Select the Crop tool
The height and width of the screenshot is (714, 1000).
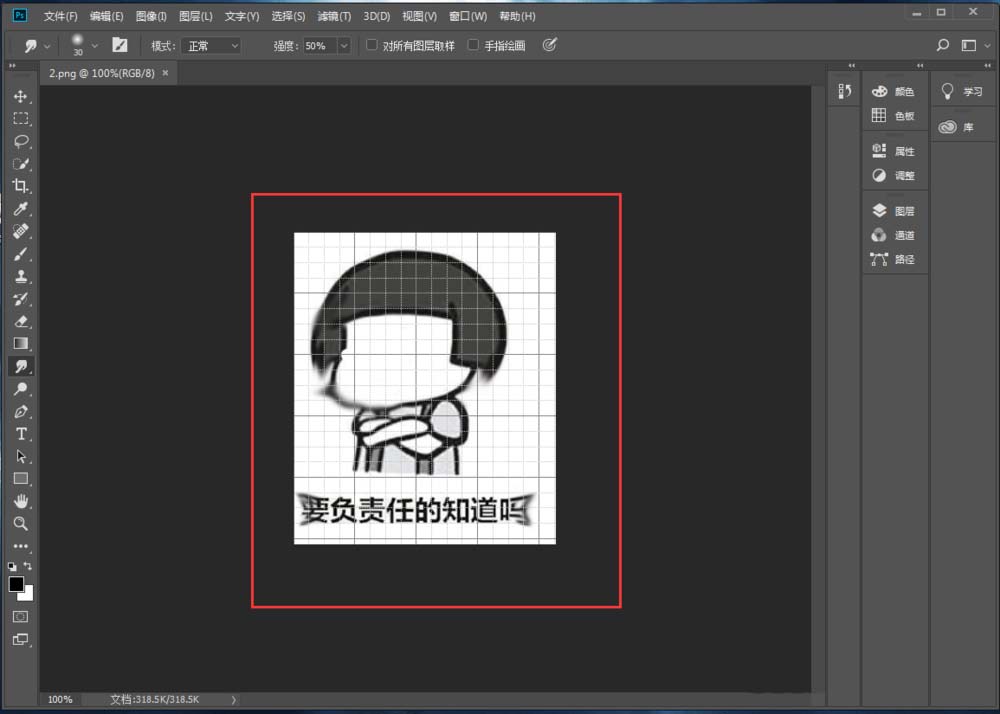pos(21,186)
